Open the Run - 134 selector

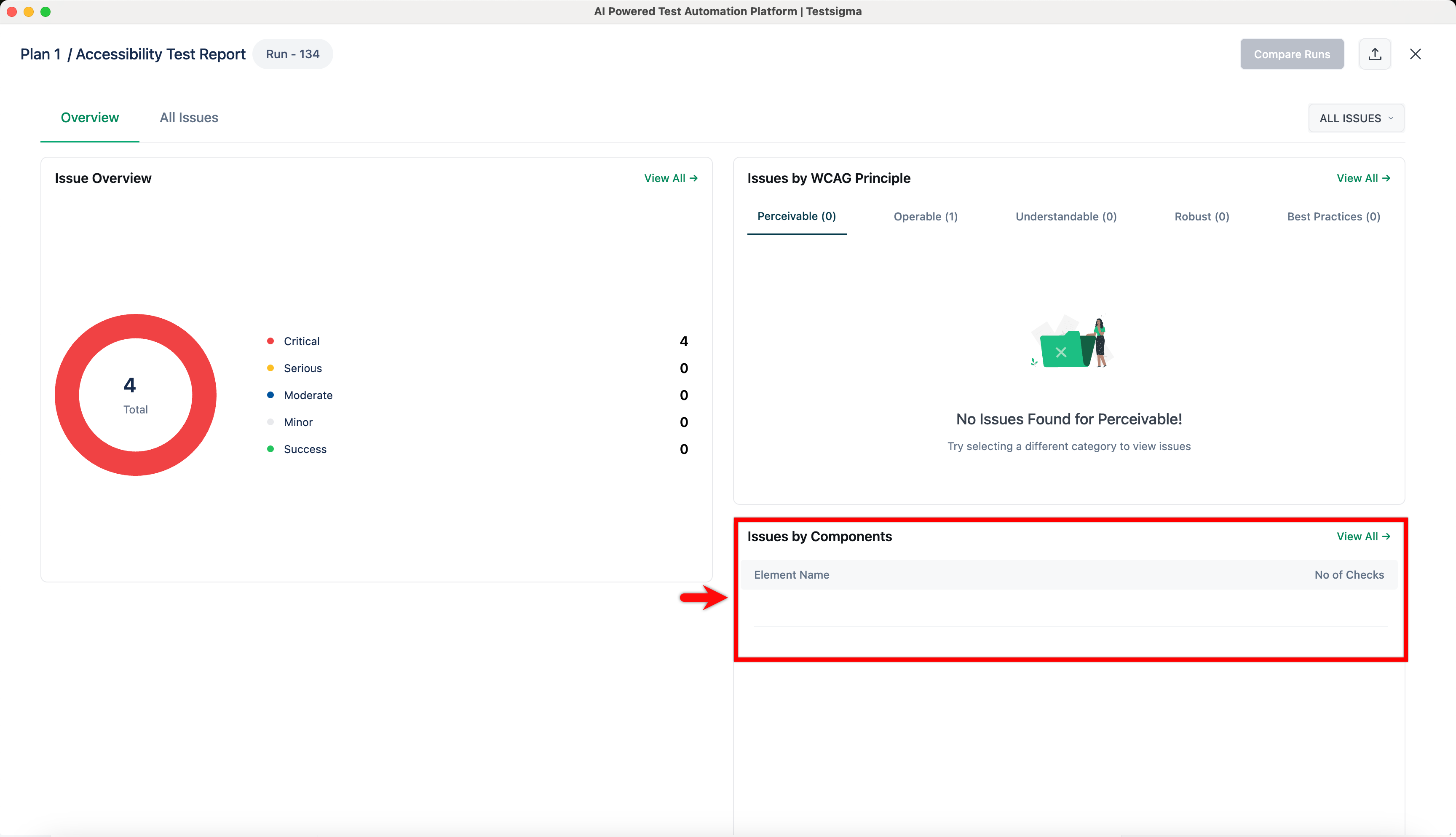click(292, 54)
